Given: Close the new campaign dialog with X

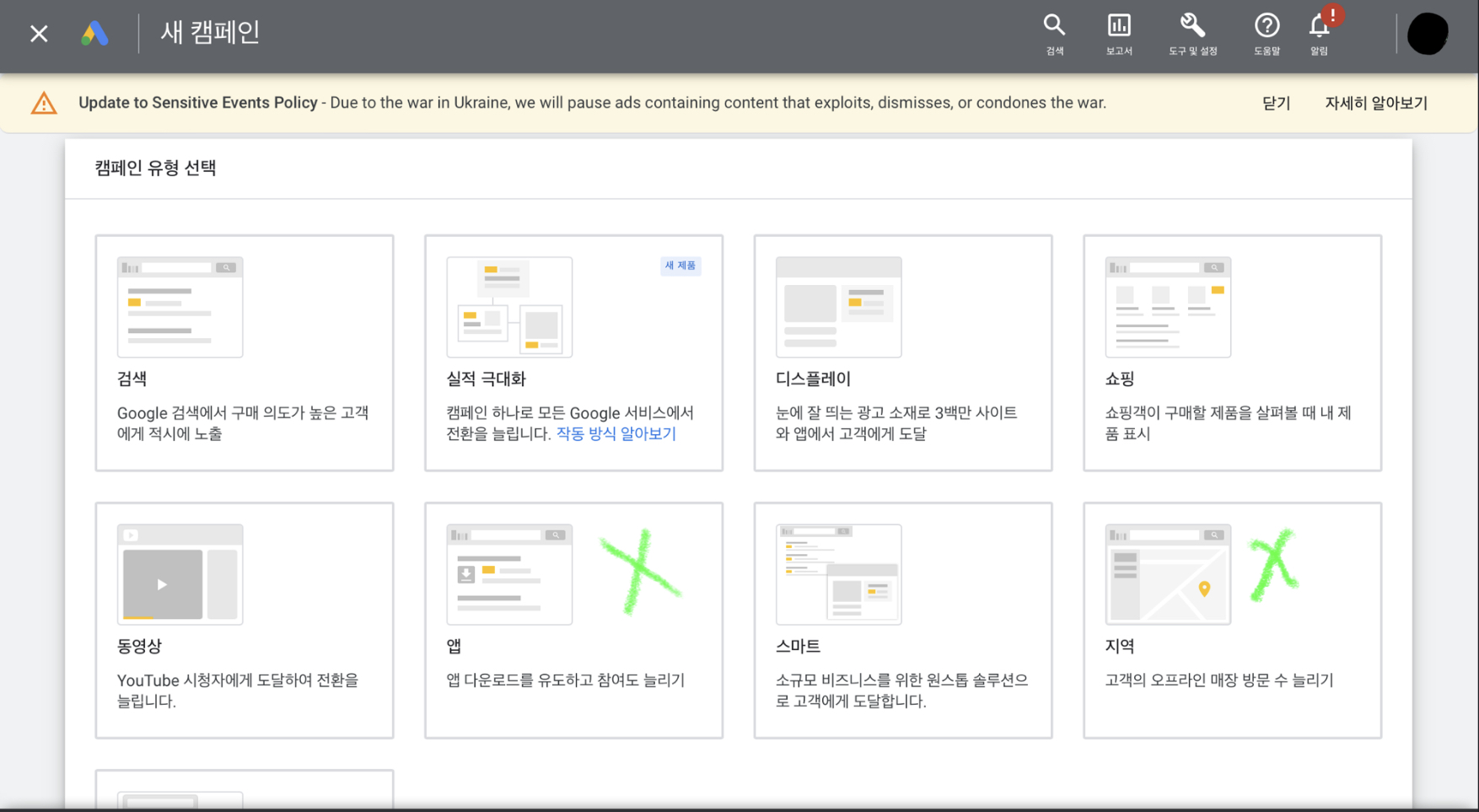Looking at the screenshot, I should (39, 34).
